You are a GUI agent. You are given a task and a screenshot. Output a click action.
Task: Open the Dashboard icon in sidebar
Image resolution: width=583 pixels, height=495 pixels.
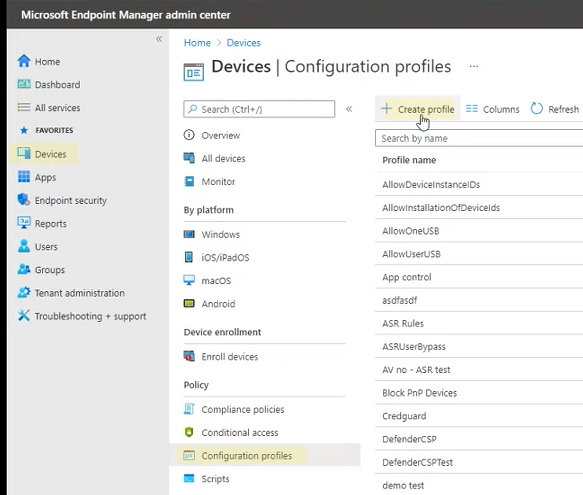click(x=24, y=84)
